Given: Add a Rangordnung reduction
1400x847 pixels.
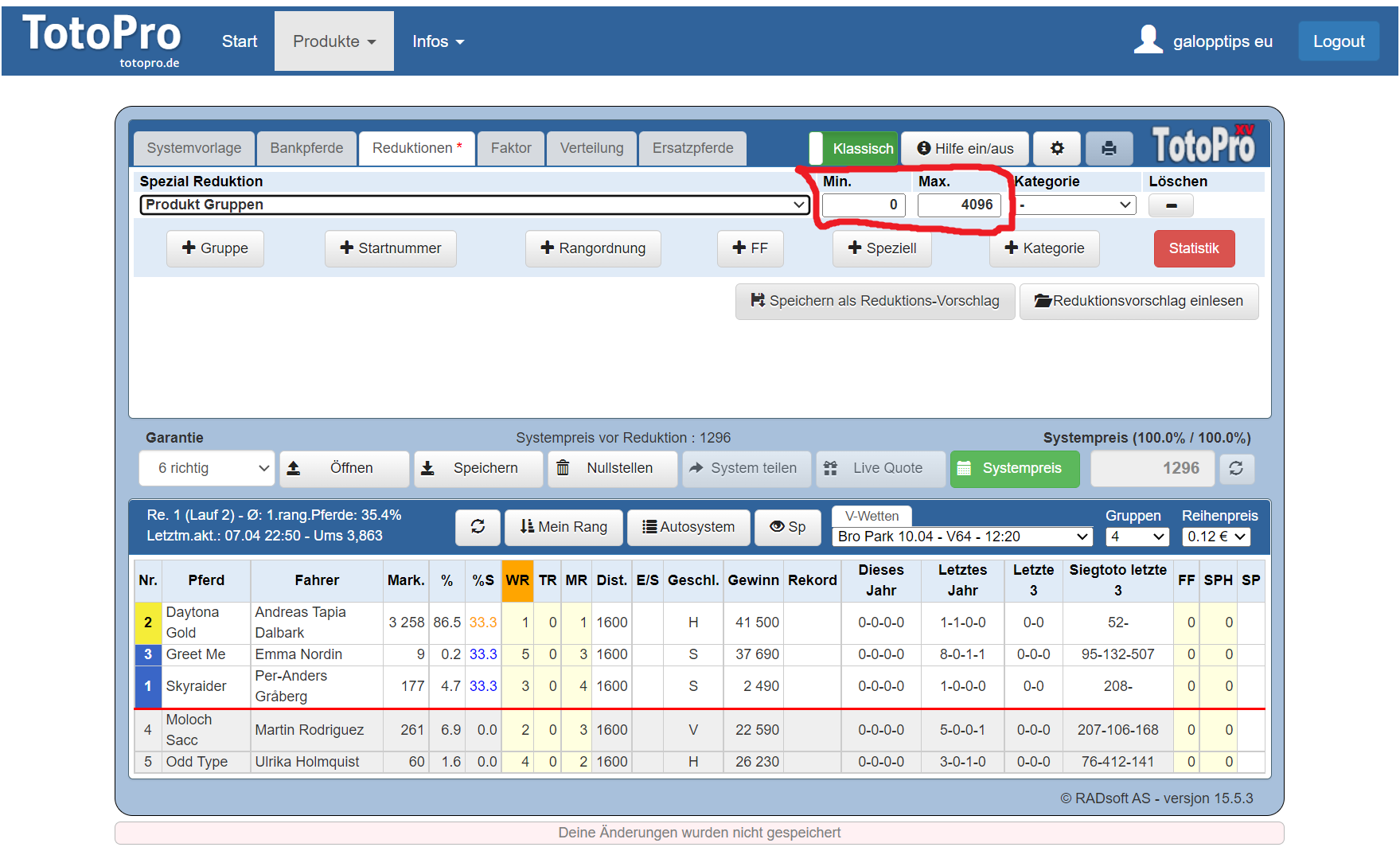Looking at the screenshot, I should [593, 248].
